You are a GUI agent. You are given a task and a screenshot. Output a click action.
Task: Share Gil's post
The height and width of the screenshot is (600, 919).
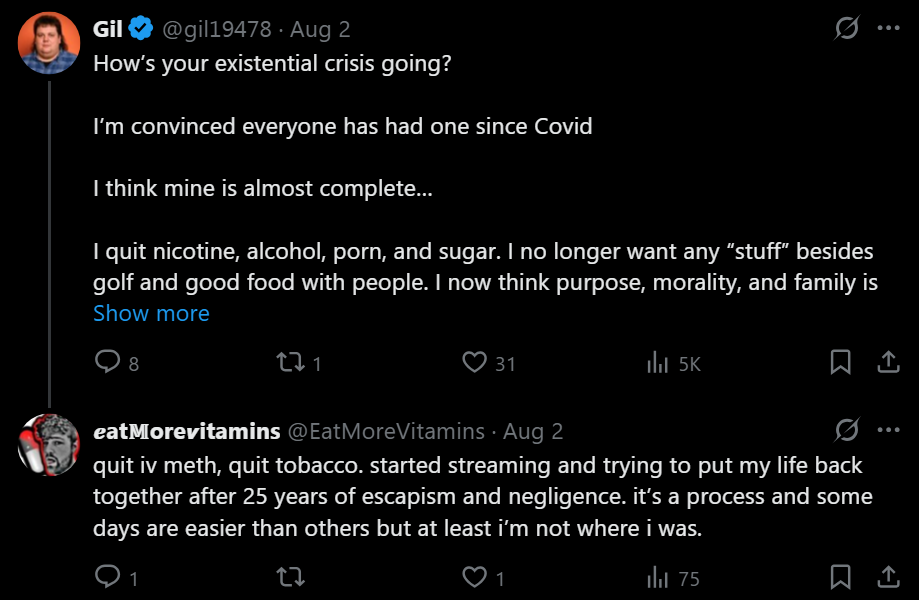[x=888, y=363]
